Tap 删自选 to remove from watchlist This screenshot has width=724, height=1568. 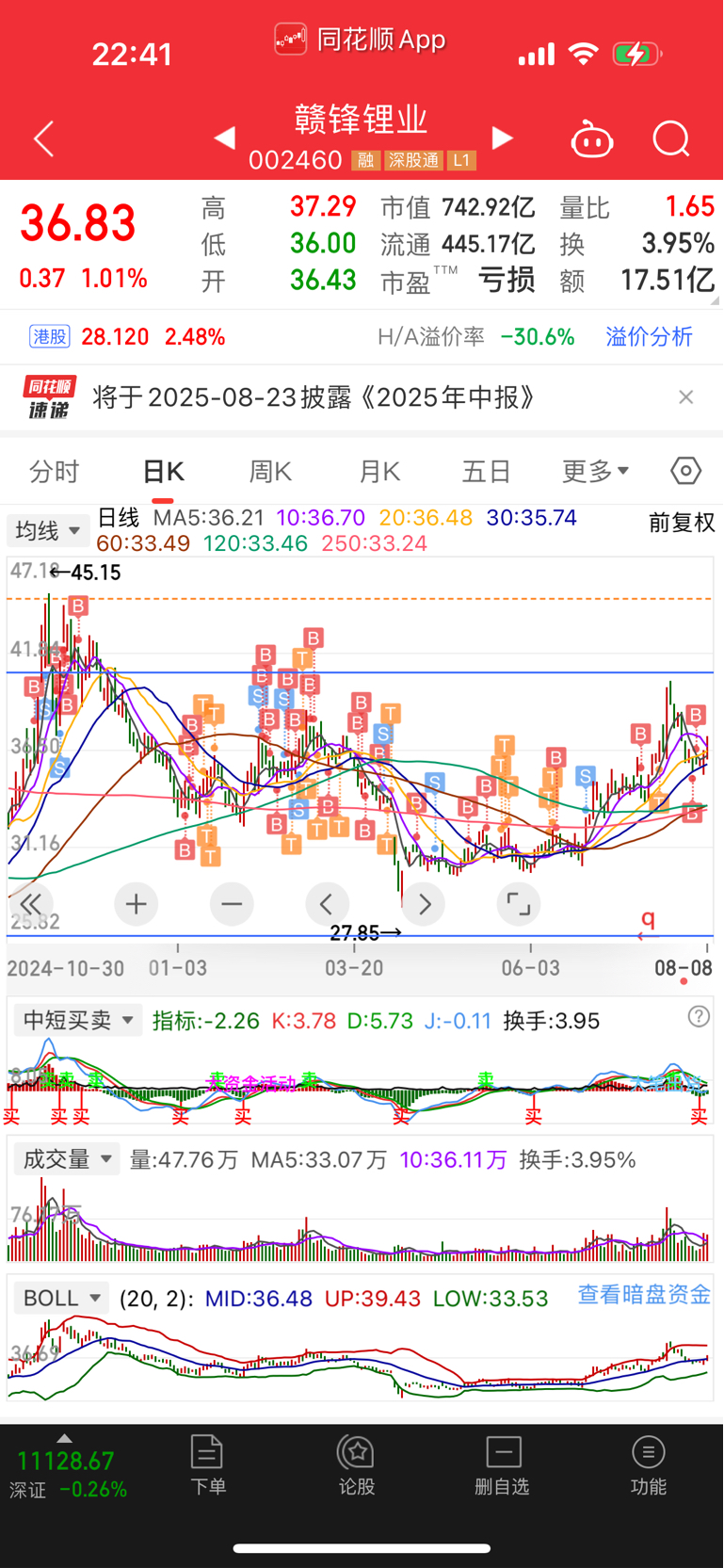tap(503, 1465)
